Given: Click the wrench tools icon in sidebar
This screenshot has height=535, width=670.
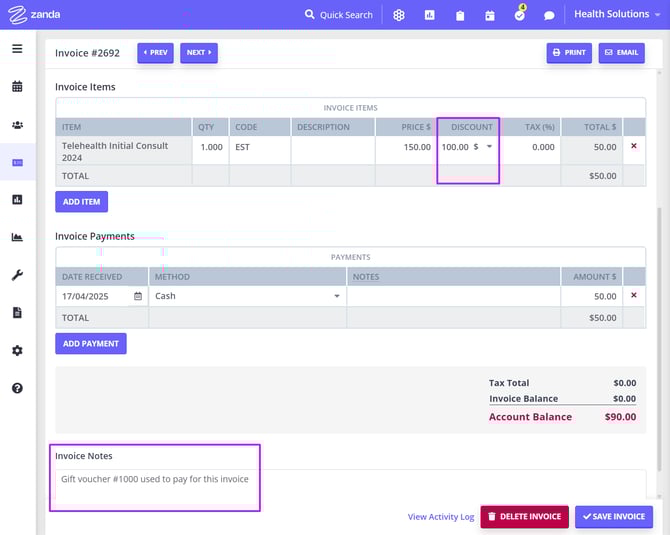Looking at the screenshot, I should click(x=17, y=275).
